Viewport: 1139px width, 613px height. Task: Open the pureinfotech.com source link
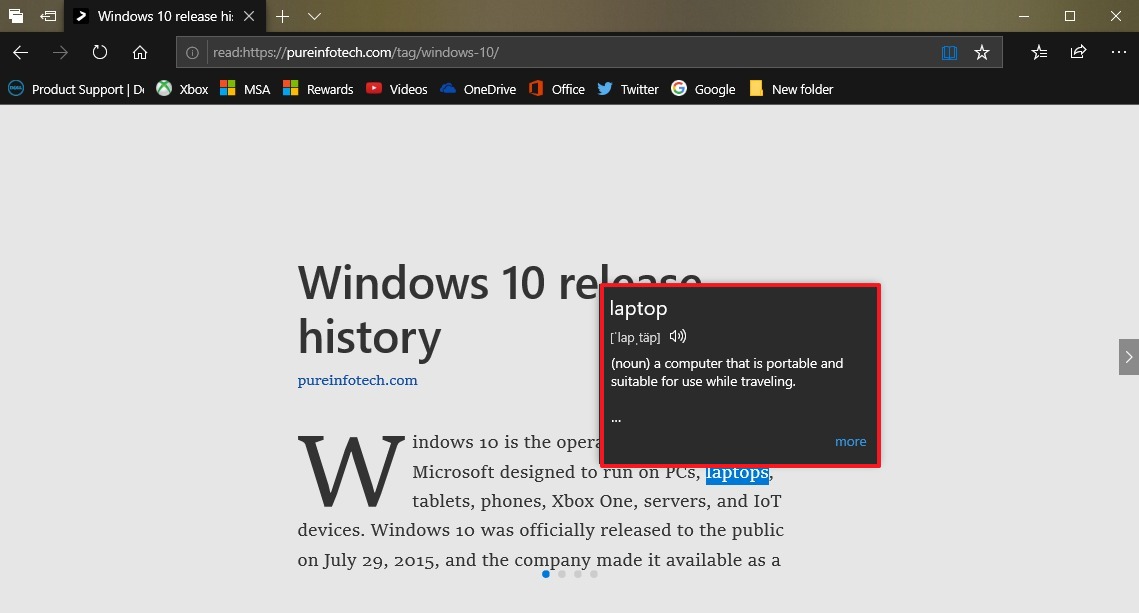click(357, 380)
